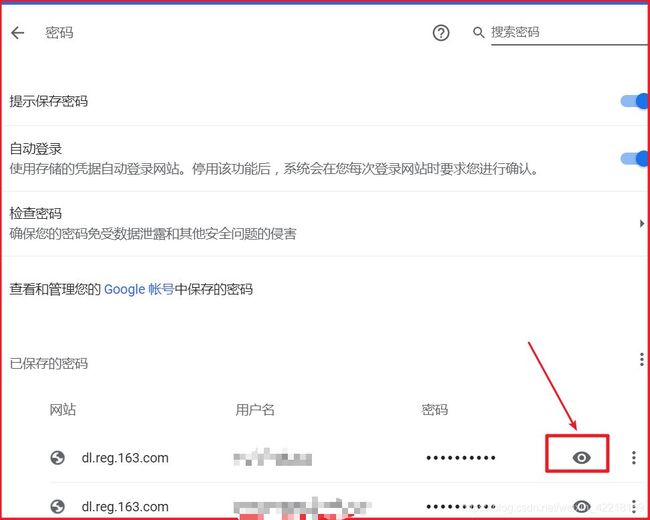Focus the 搜索密码 search field
The width and height of the screenshot is (650, 520).
point(569,33)
